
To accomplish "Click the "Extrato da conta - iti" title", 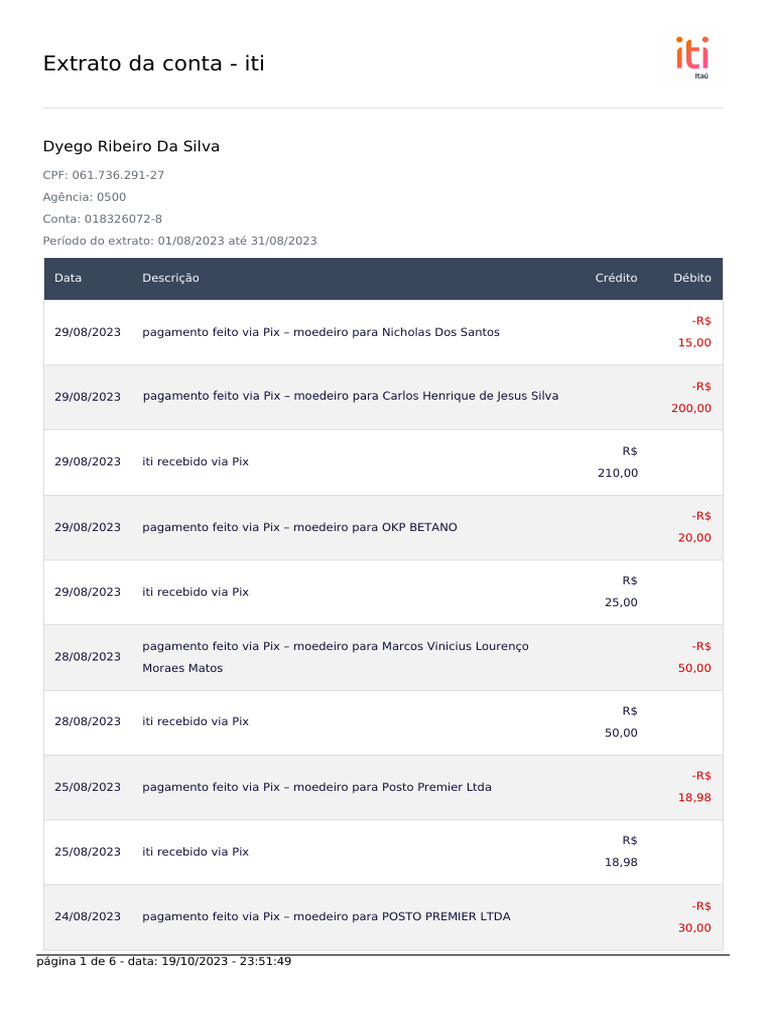I will pyautogui.click(x=154, y=64).
